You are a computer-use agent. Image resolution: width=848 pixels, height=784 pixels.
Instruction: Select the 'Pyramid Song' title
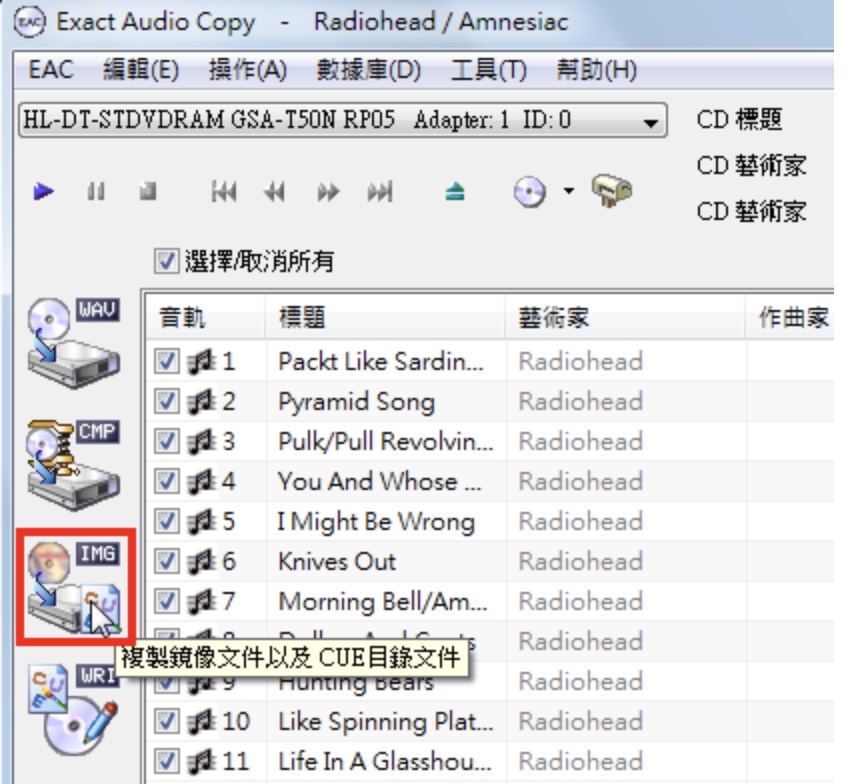click(x=356, y=402)
